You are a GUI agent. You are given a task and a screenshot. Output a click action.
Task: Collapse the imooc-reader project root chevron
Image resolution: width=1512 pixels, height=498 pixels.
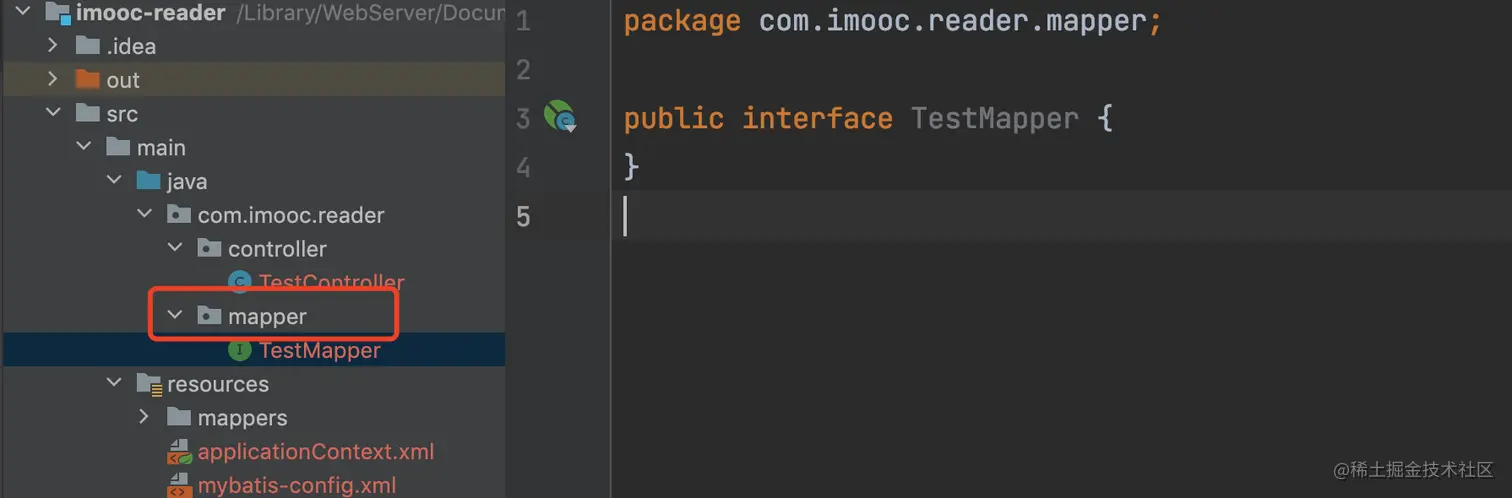tap(24, 13)
